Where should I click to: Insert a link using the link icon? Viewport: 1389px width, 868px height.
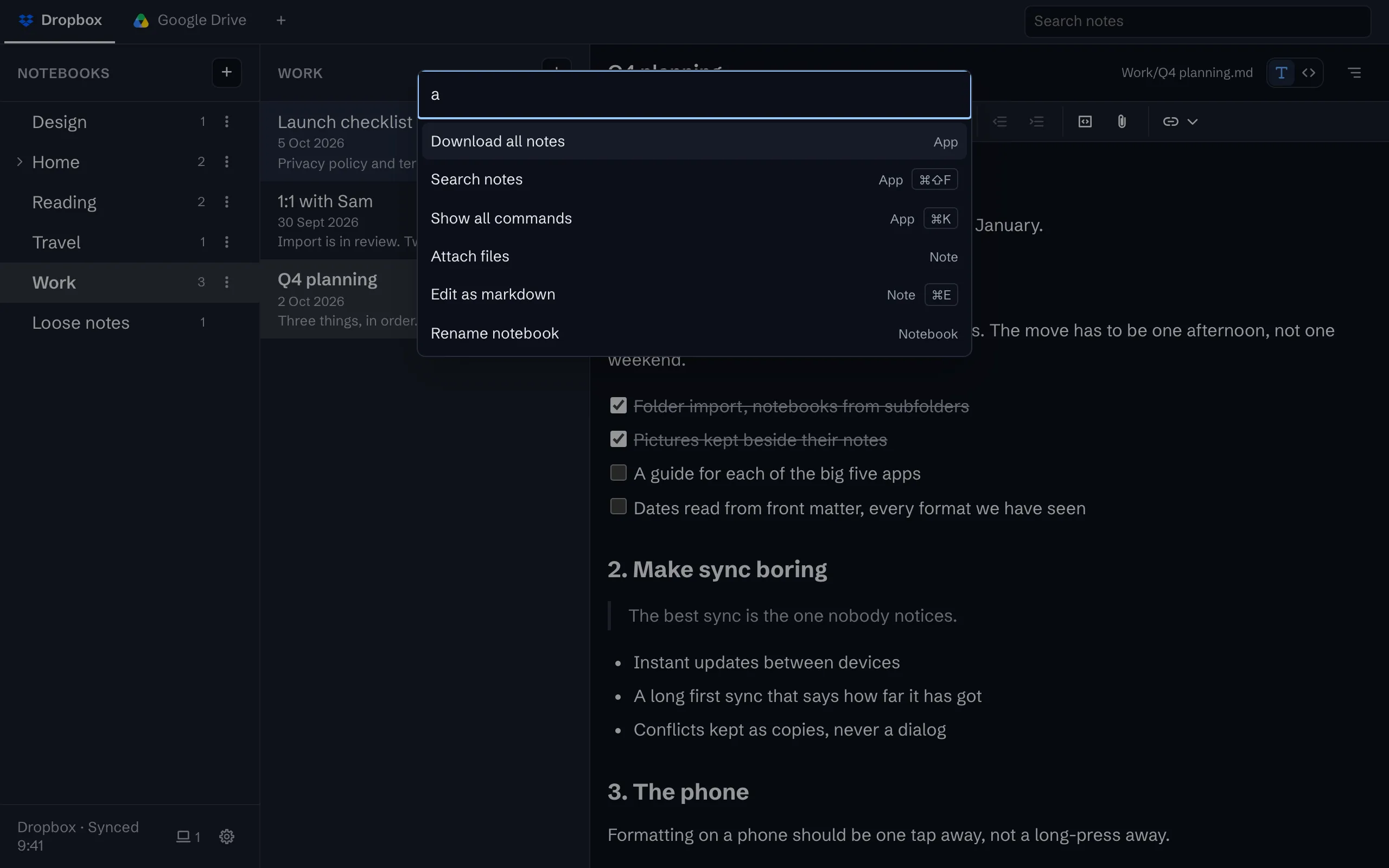click(x=1170, y=122)
